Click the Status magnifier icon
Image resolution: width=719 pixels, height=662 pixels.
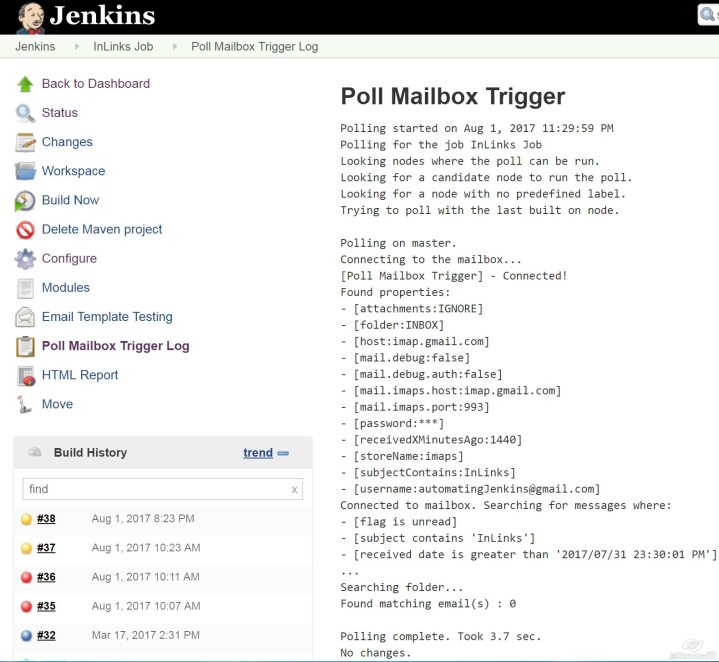(x=25, y=113)
